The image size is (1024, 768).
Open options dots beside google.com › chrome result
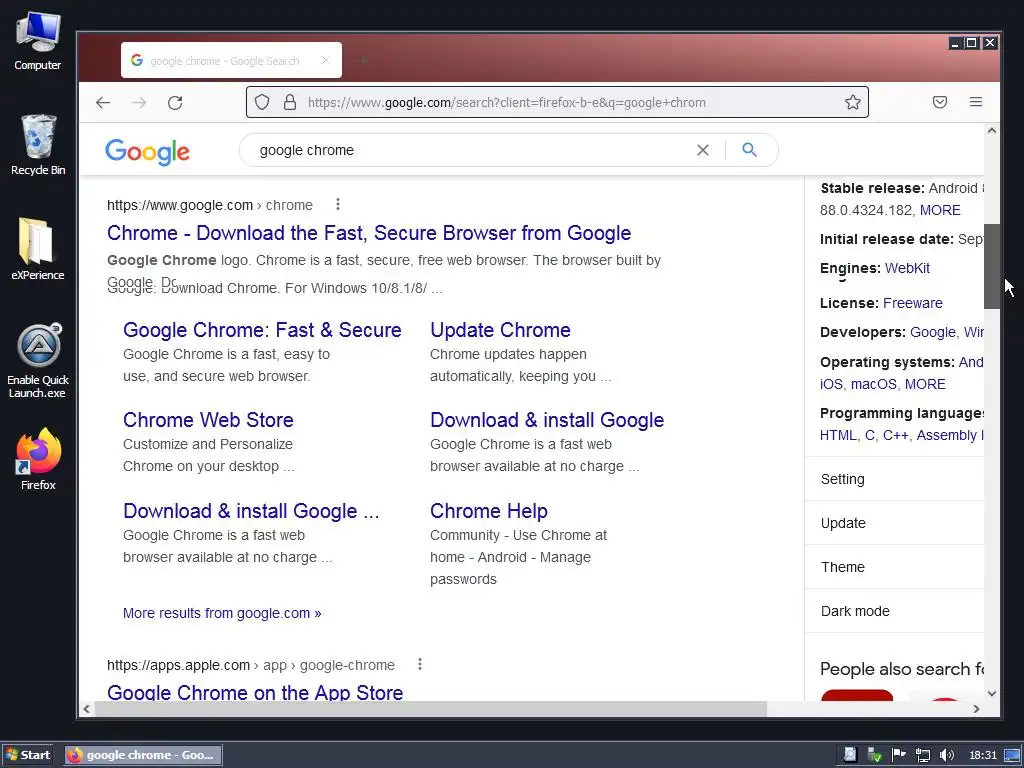pyautogui.click(x=338, y=204)
